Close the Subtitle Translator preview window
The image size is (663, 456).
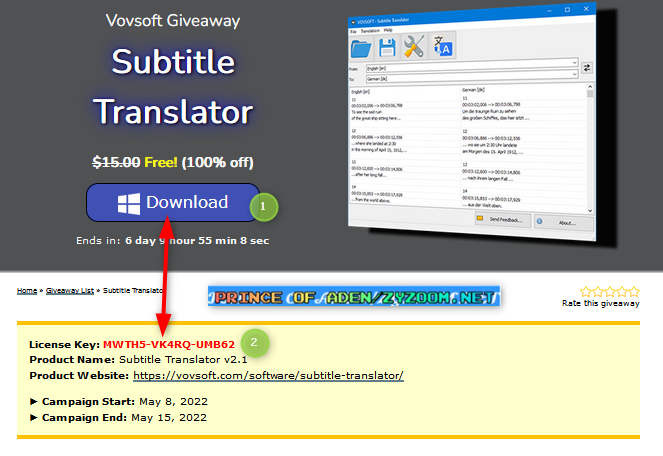click(x=586, y=8)
